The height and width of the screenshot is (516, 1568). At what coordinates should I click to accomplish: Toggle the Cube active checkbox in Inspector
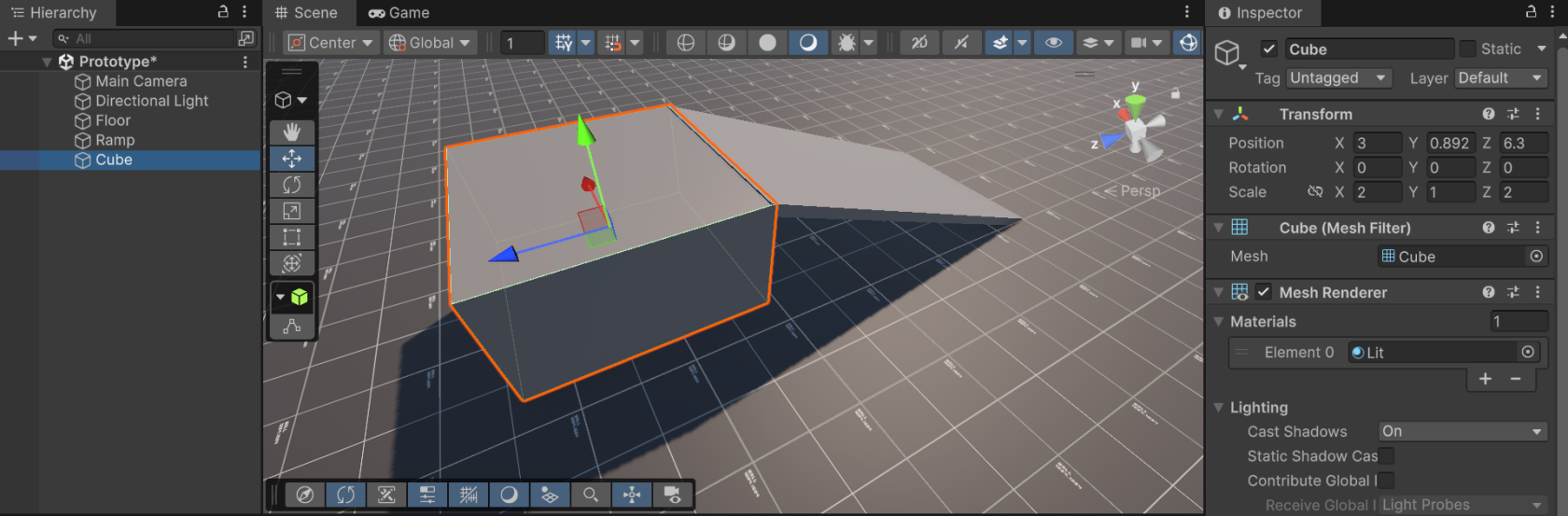click(x=1268, y=49)
